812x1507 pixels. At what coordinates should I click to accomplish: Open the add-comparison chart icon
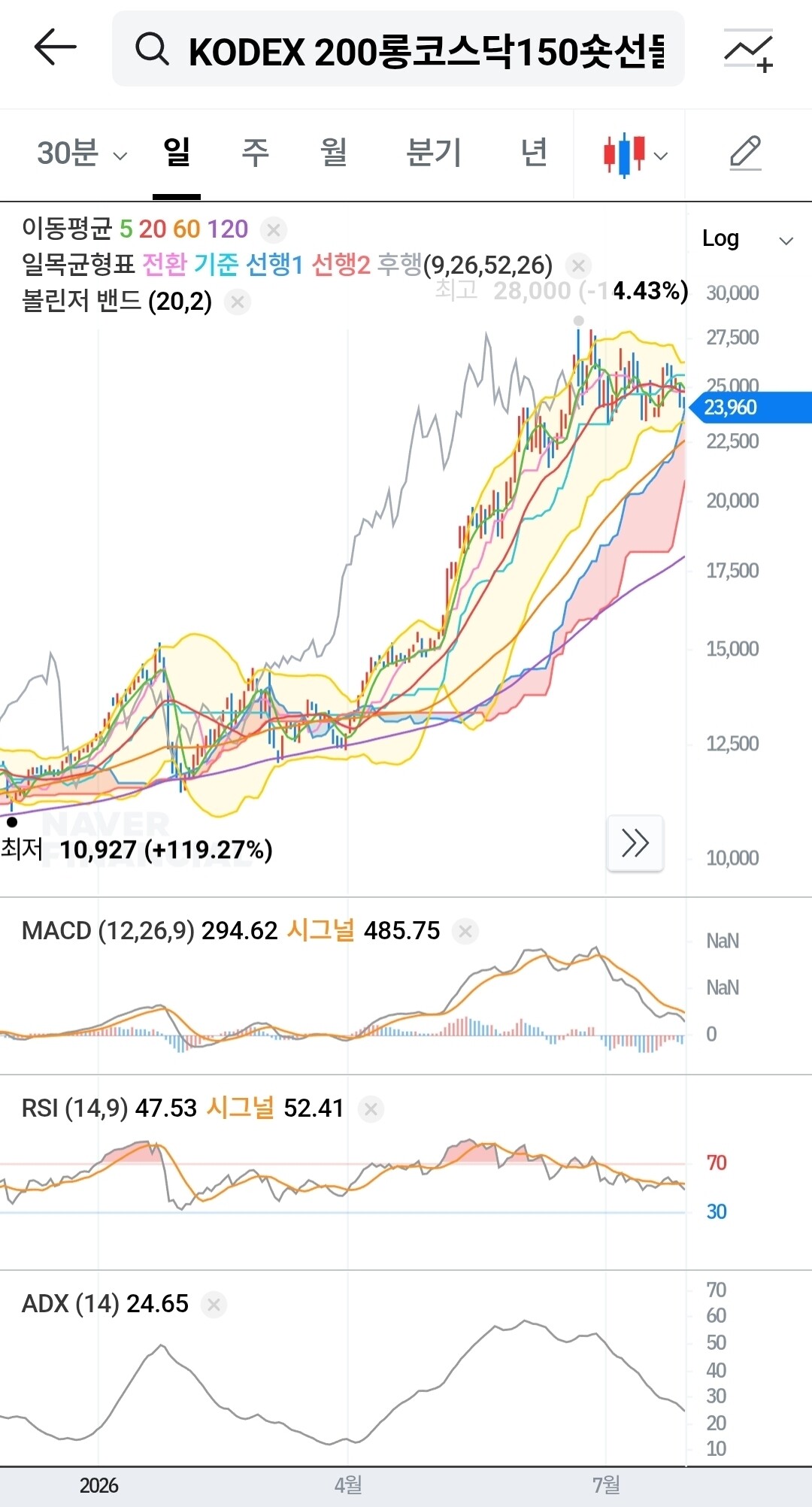pyautogui.click(x=749, y=50)
